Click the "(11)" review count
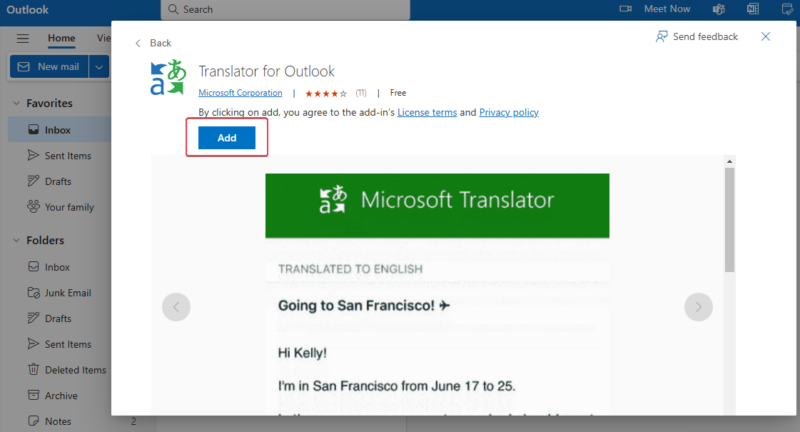 tap(361, 93)
